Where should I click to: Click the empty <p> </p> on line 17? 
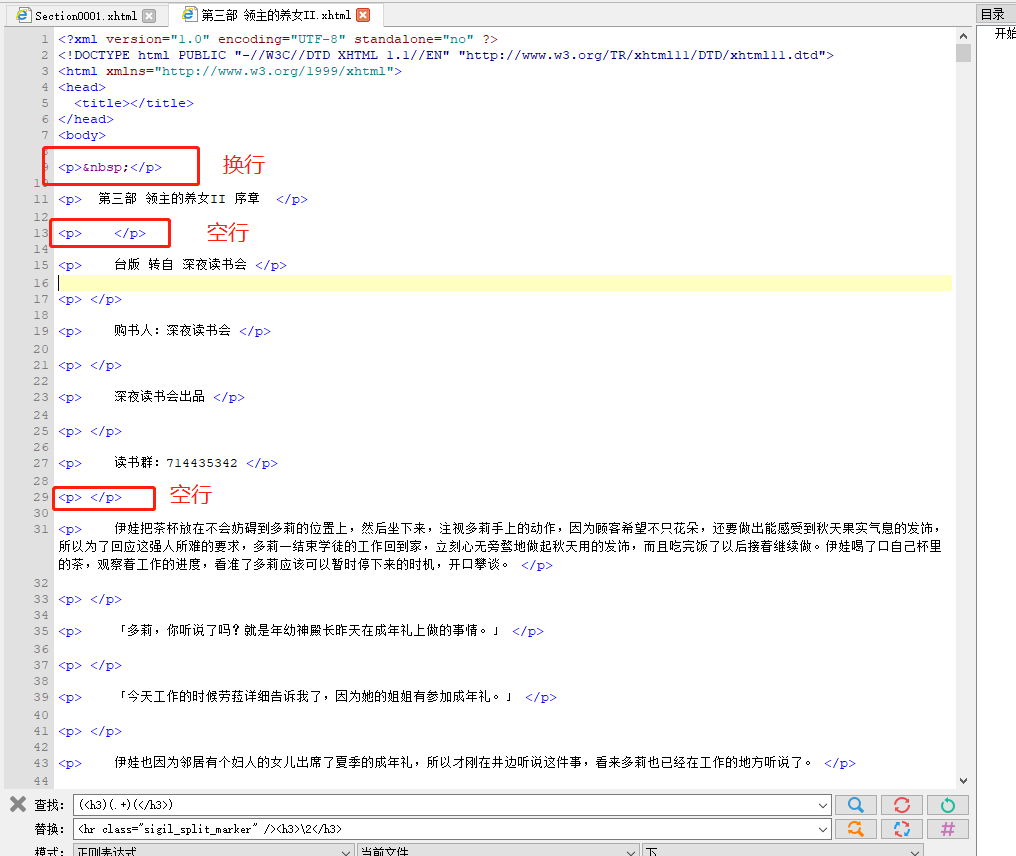click(x=90, y=299)
